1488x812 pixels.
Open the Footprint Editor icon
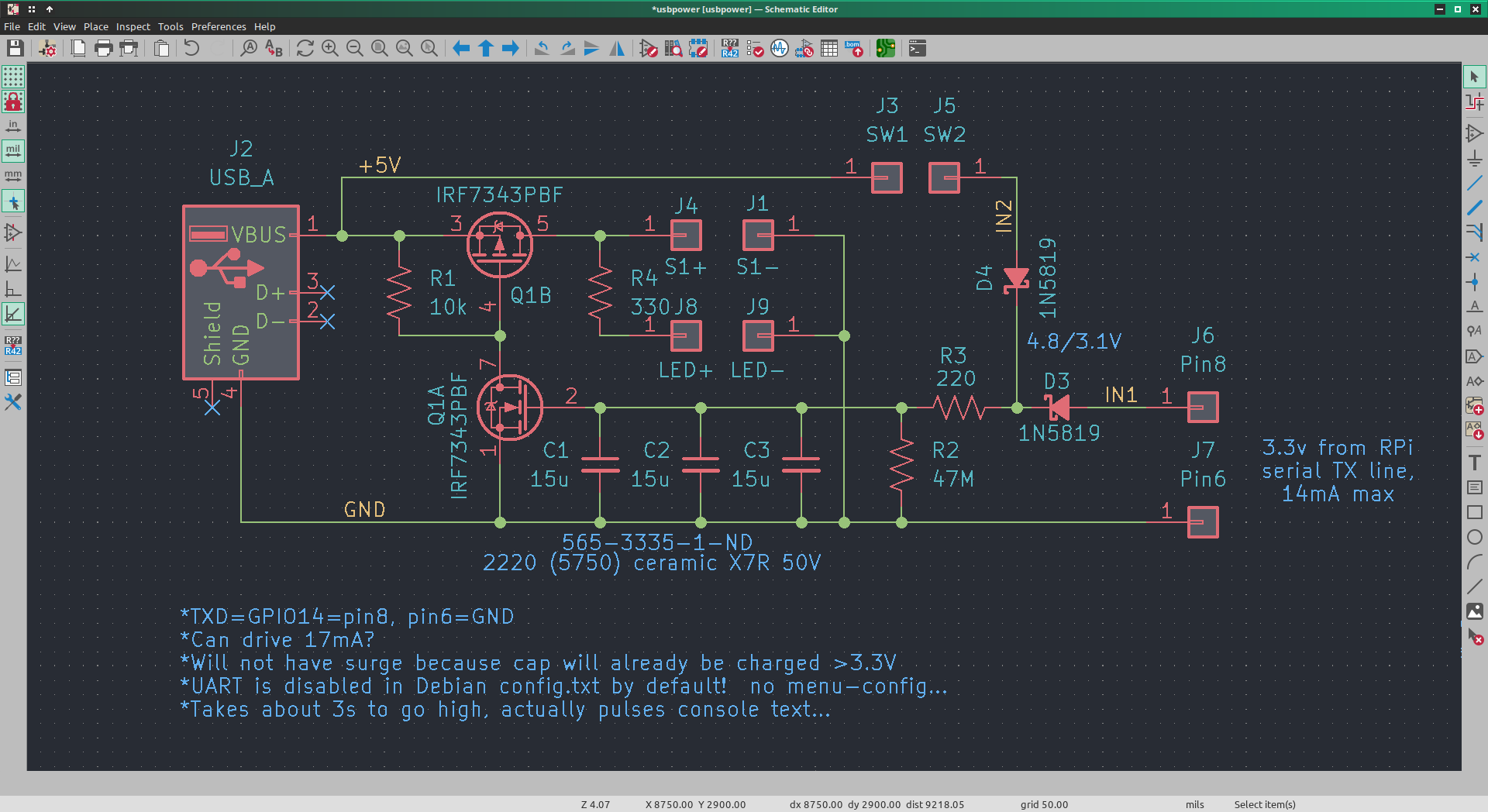[x=698, y=48]
